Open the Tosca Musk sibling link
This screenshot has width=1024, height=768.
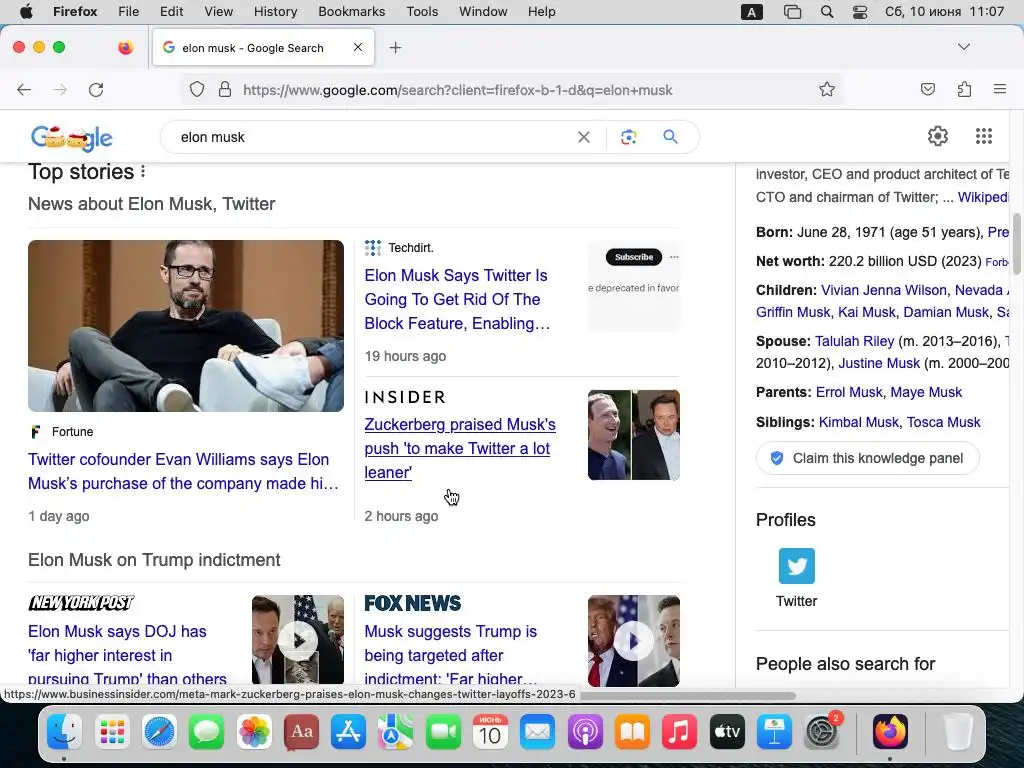coord(944,422)
